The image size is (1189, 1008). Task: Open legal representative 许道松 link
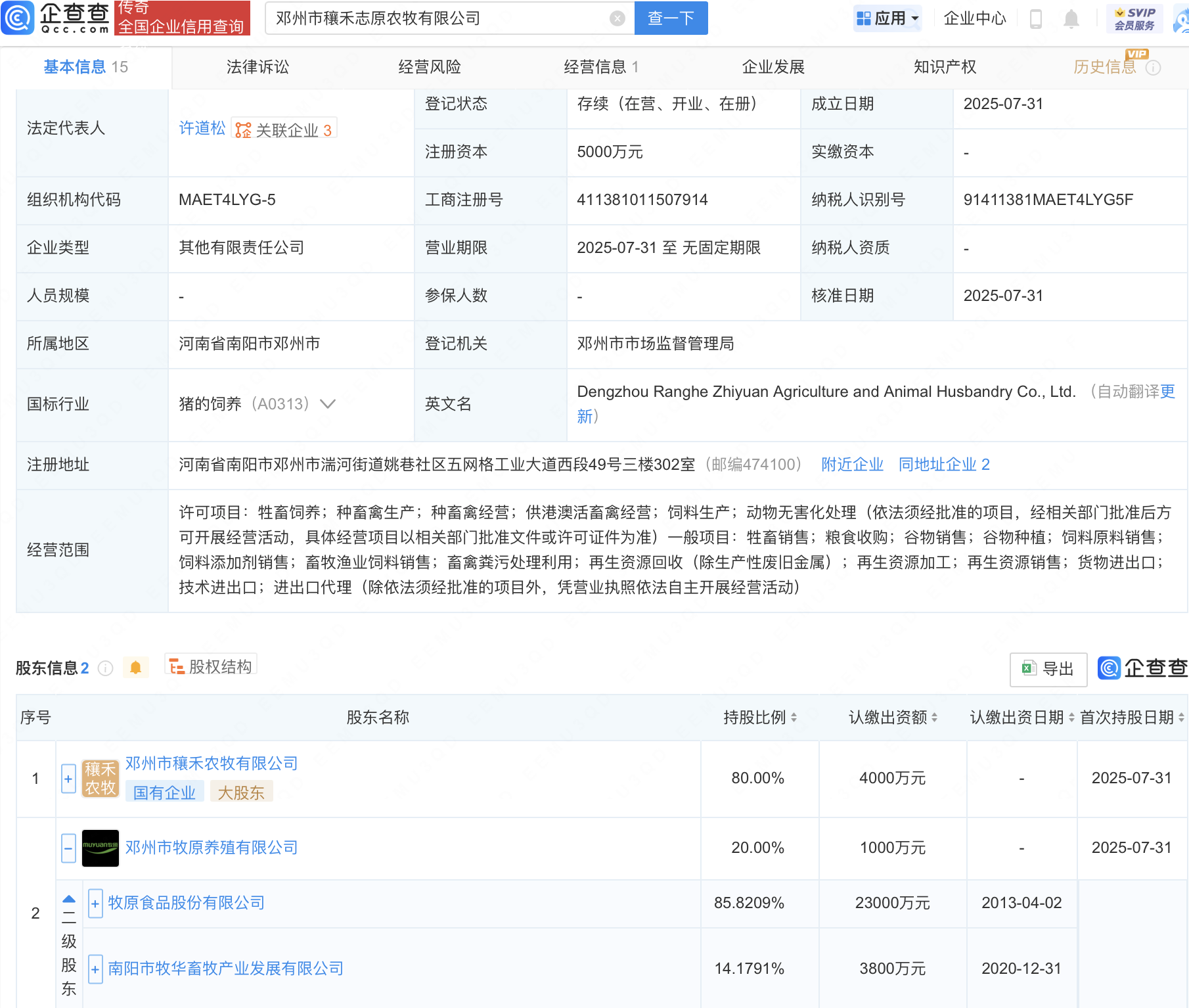[x=202, y=128]
